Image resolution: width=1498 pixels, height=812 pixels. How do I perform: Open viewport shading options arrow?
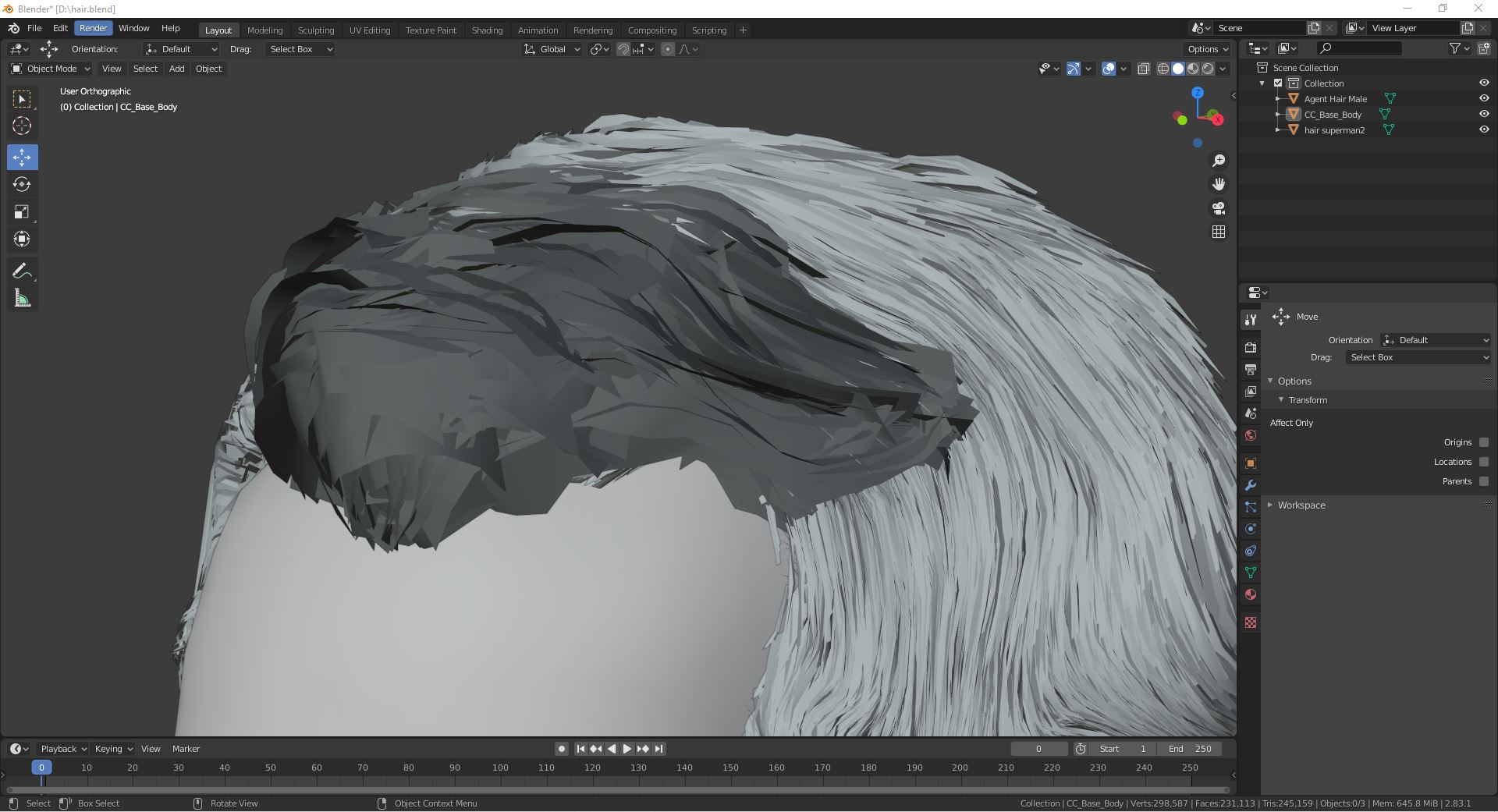1223,69
